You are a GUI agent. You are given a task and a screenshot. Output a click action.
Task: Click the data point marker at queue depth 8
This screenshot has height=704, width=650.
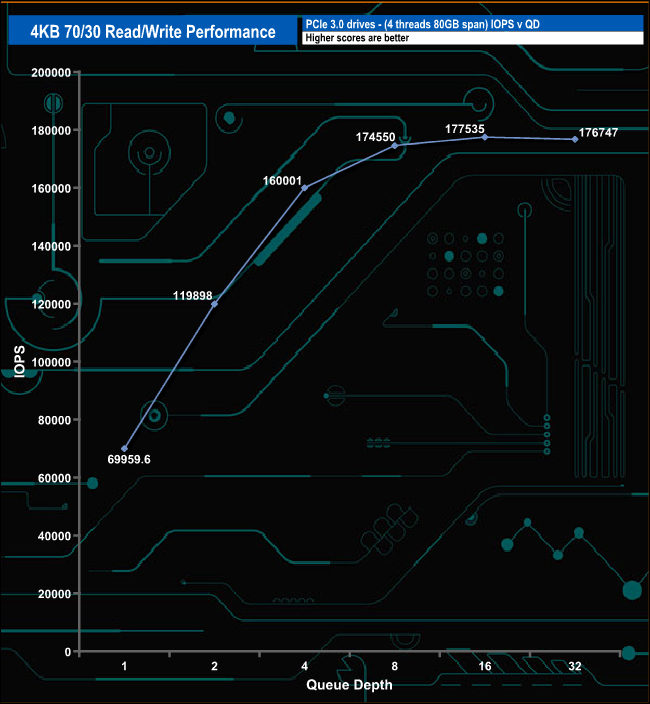click(x=395, y=145)
